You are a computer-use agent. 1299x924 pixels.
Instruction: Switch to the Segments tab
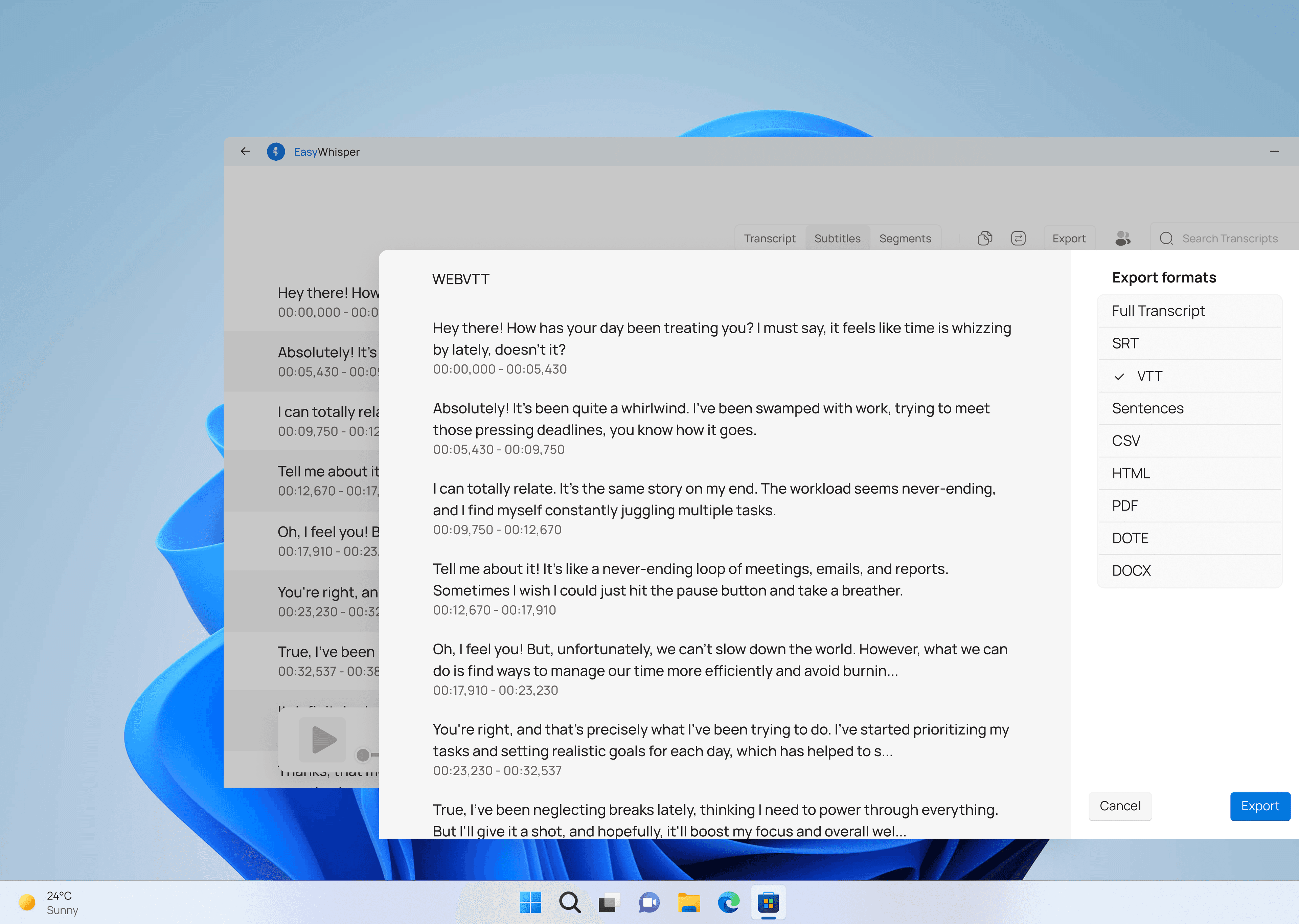905,239
